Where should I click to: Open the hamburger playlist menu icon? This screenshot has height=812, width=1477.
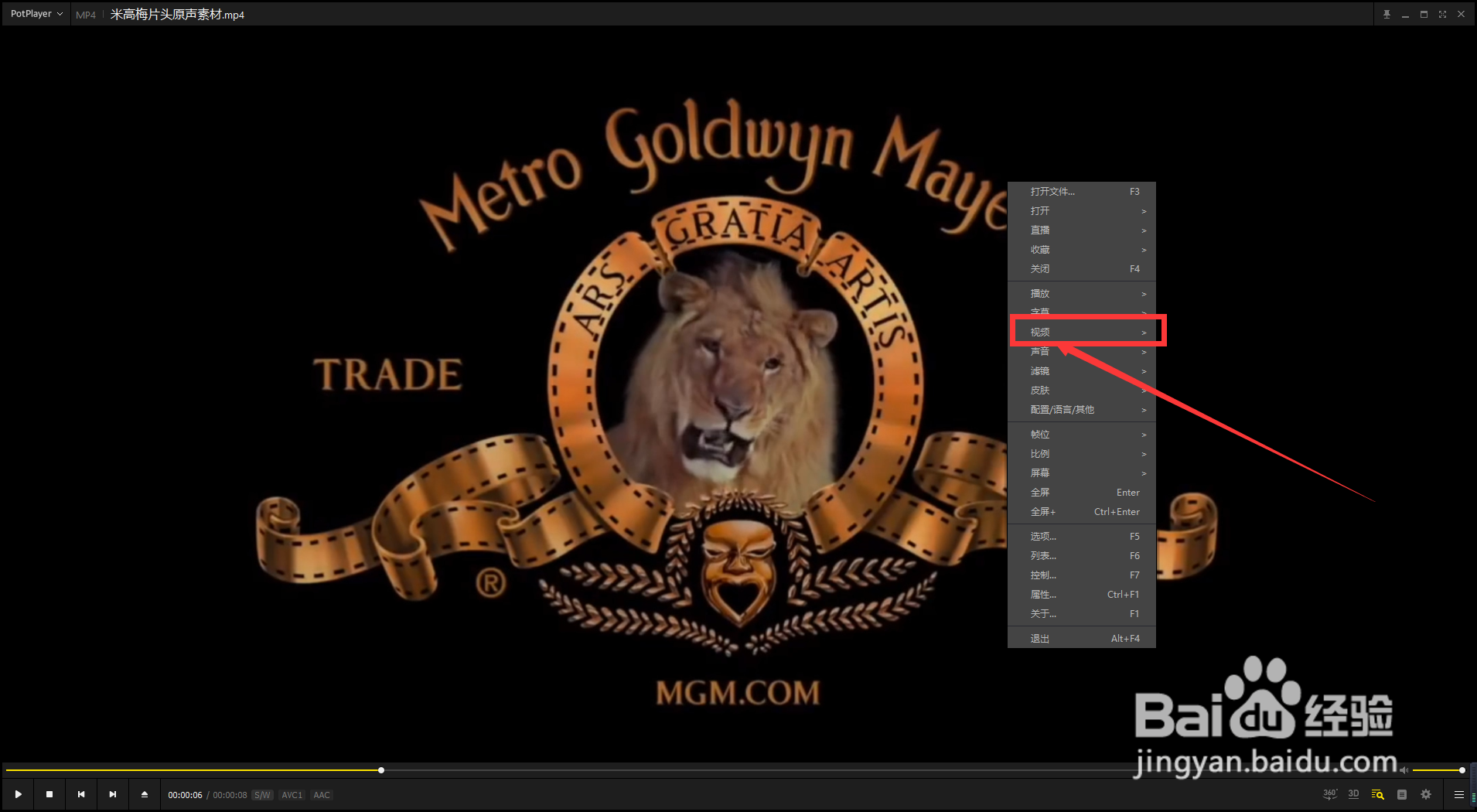tap(1459, 794)
